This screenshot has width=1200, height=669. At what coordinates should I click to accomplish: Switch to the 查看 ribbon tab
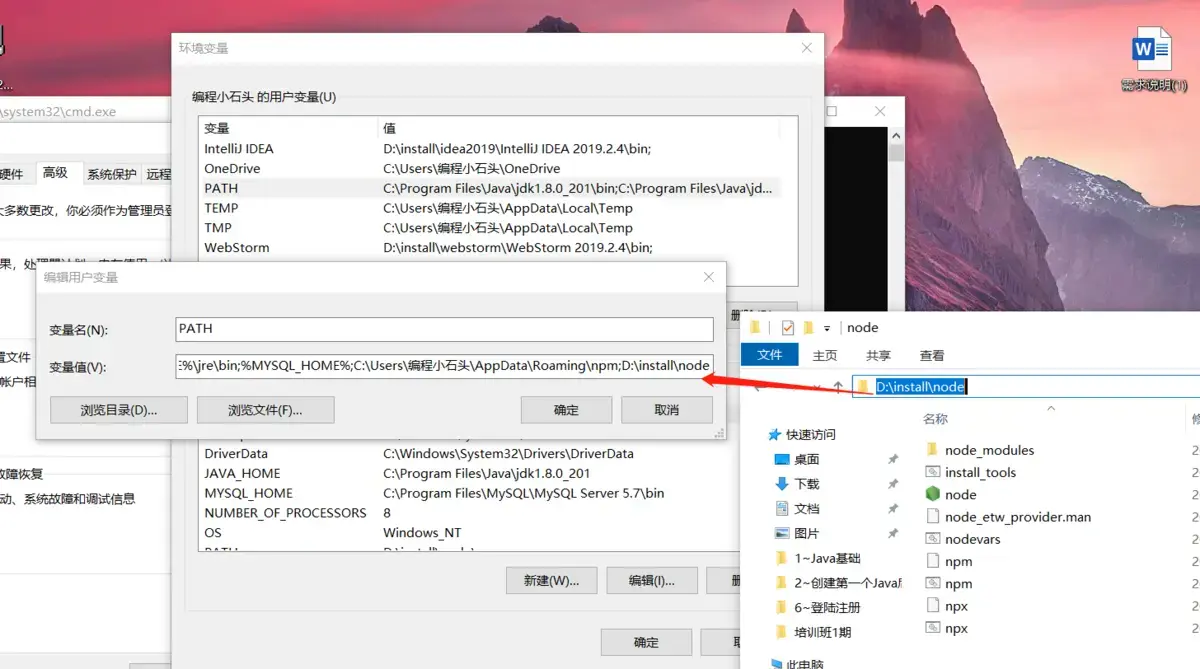931,354
